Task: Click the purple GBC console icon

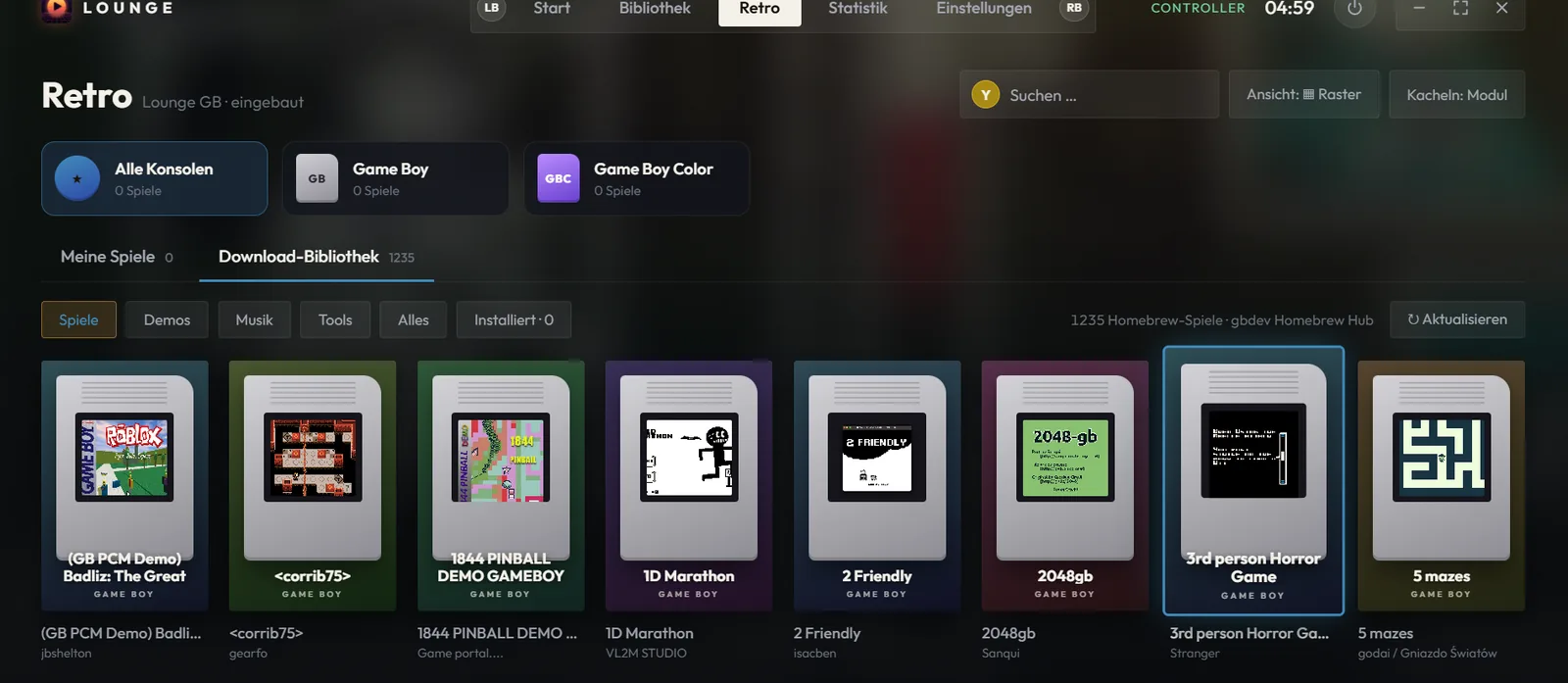Action: coord(558,178)
